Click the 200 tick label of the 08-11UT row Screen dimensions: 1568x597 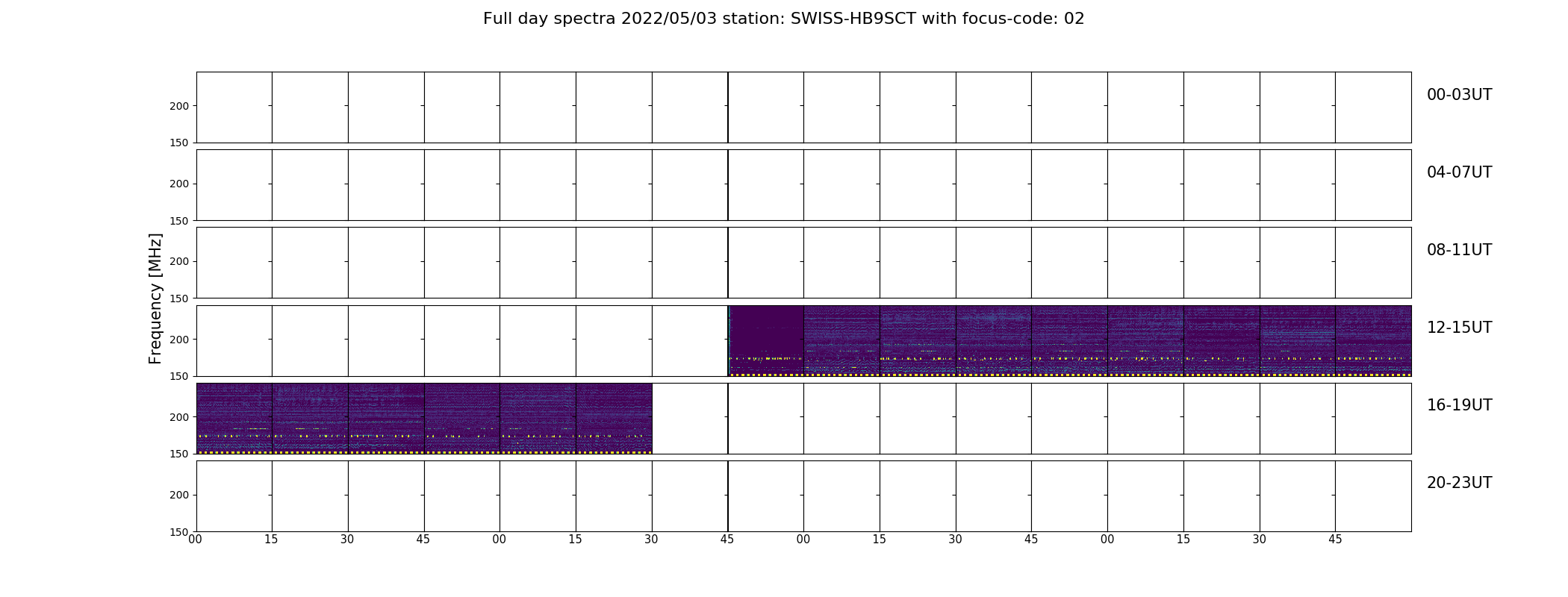coord(179,261)
